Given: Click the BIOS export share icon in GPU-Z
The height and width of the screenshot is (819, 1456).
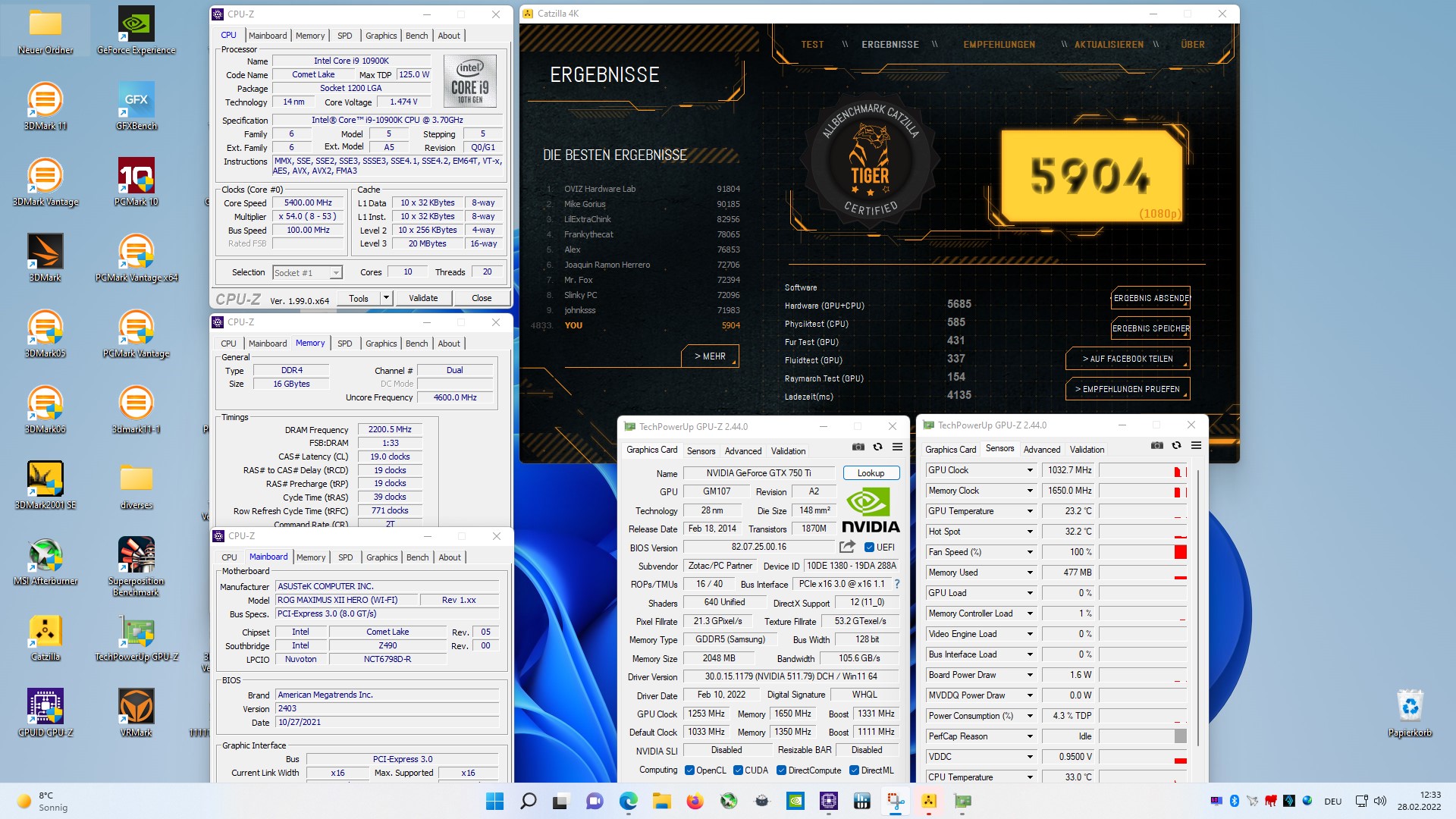Looking at the screenshot, I should [847, 546].
